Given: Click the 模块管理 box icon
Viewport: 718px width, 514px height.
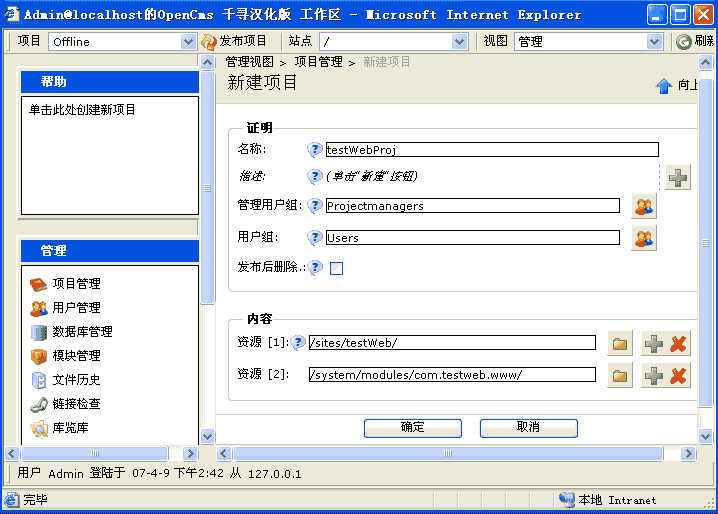Looking at the screenshot, I should click(x=39, y=356).
